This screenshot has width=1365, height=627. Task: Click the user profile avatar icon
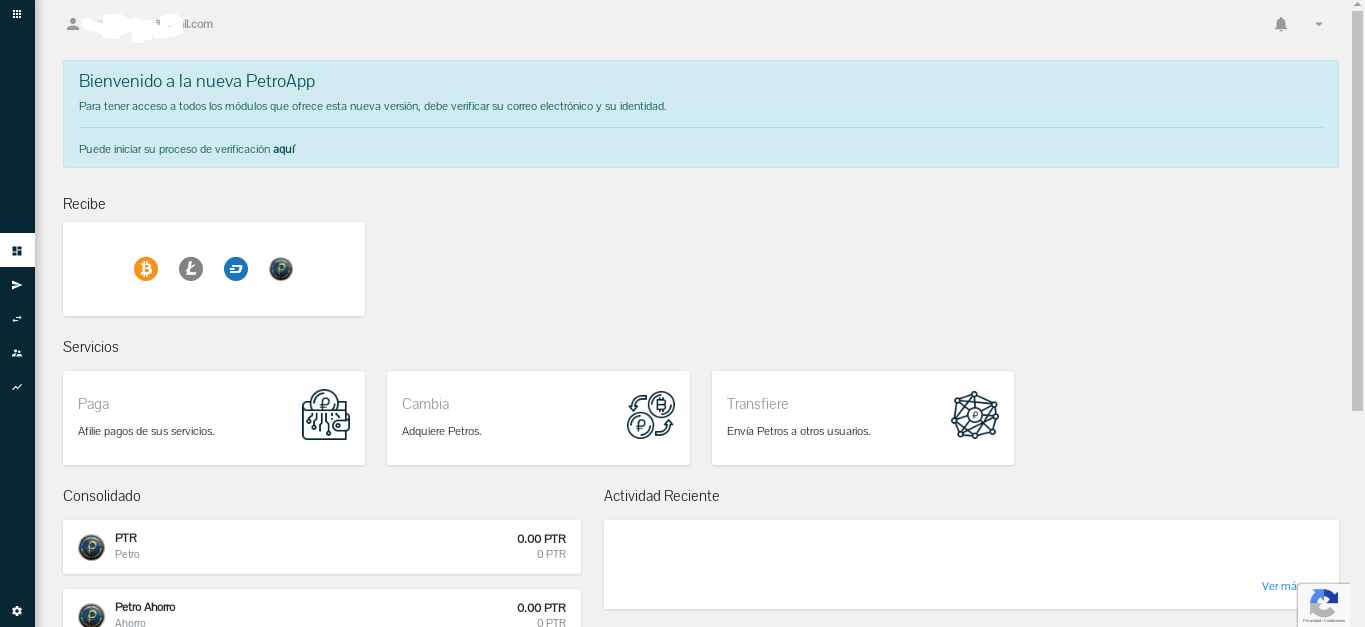(73, 24)
